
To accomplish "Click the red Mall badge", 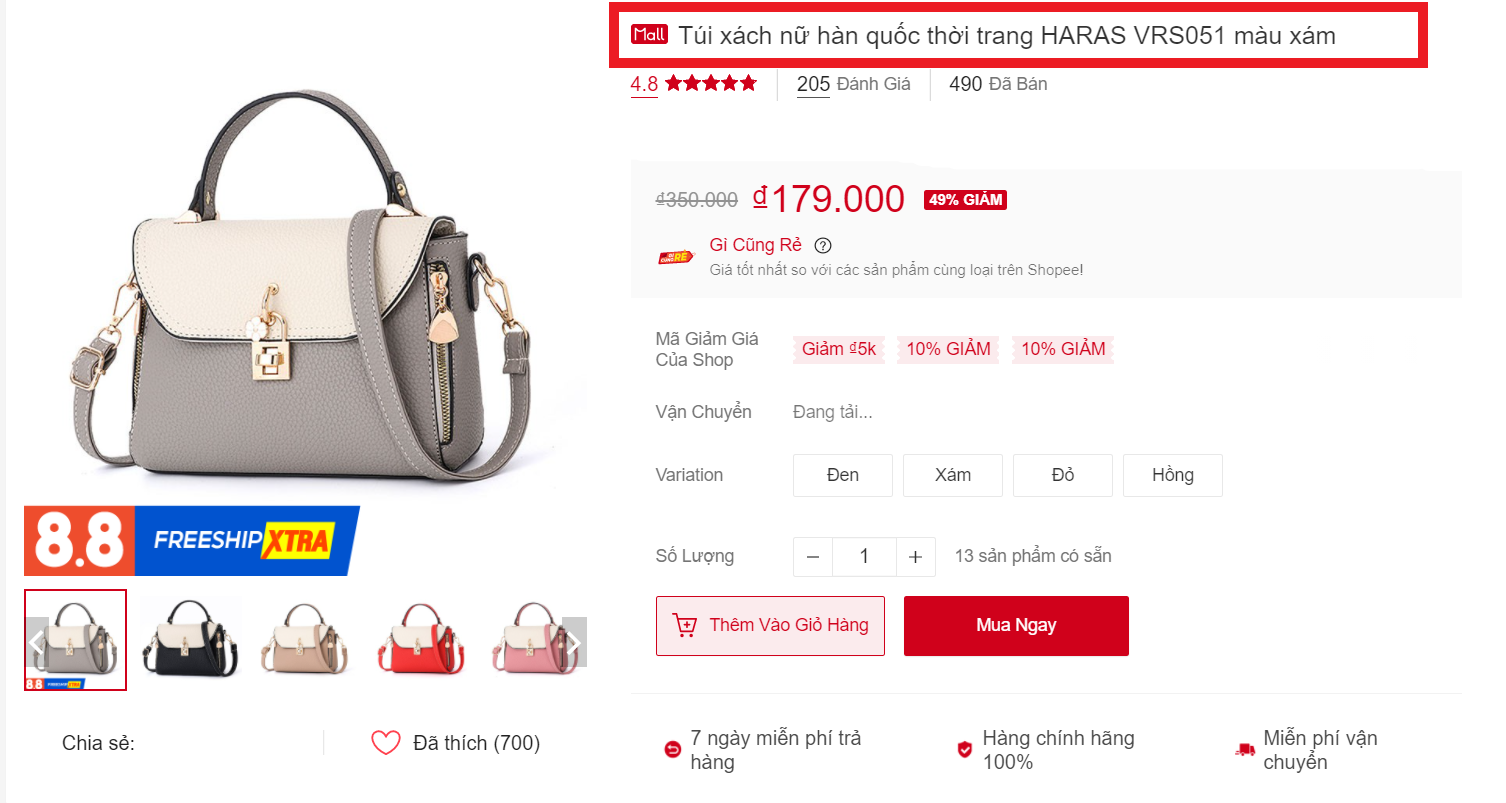I will pyautogui.click(x=649, y=35).
